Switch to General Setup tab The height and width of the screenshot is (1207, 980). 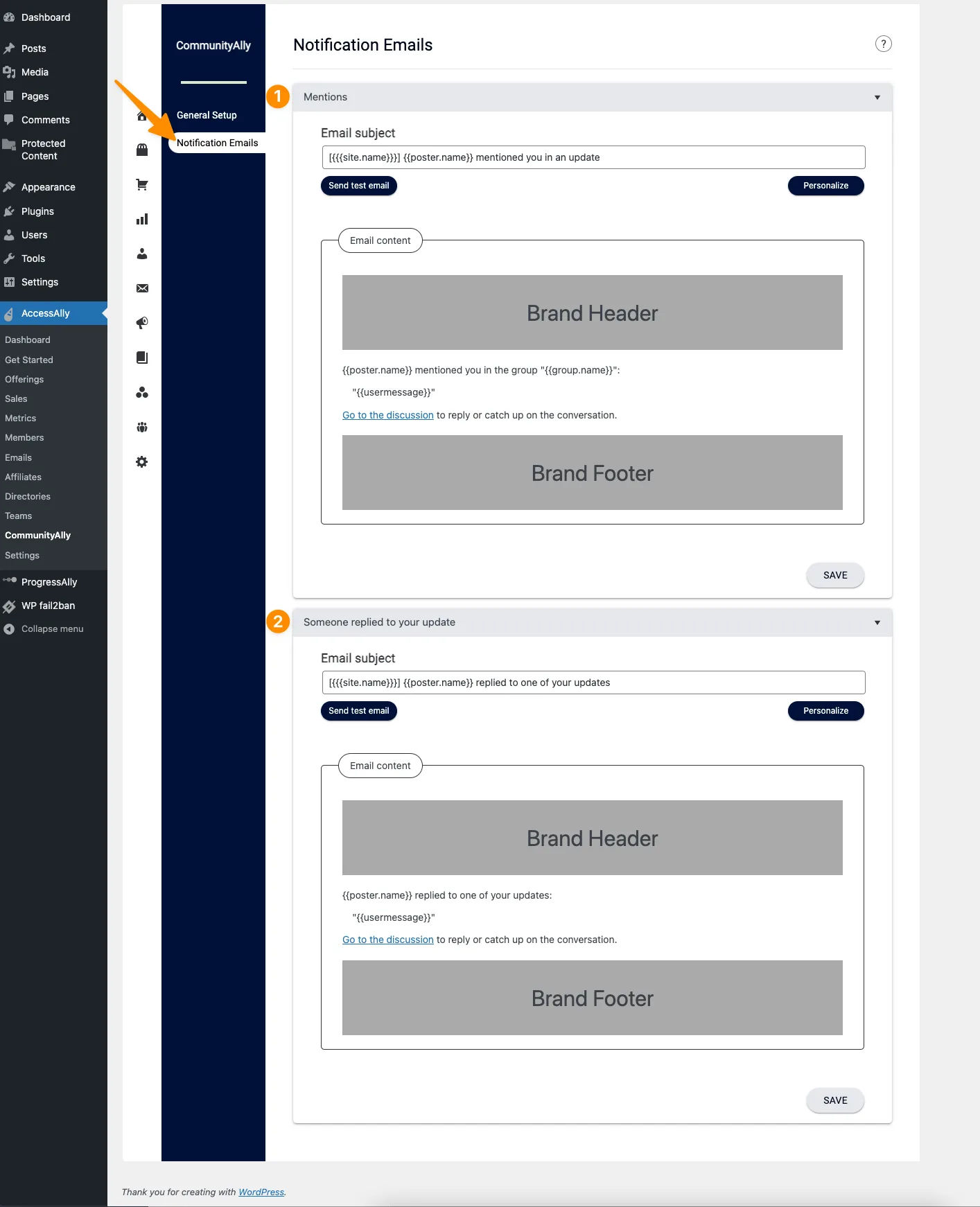coord(207,115)
